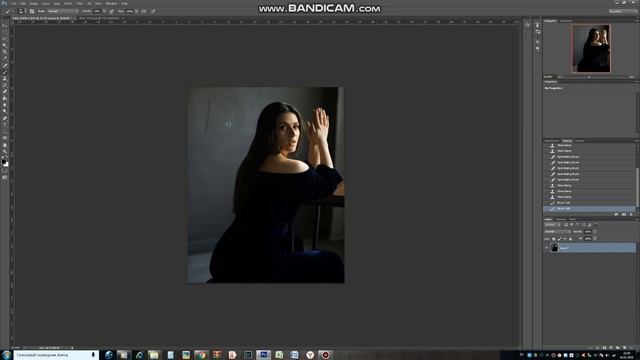640x360 pixels.
Task: Set the background color swatch
Action: 7,164
